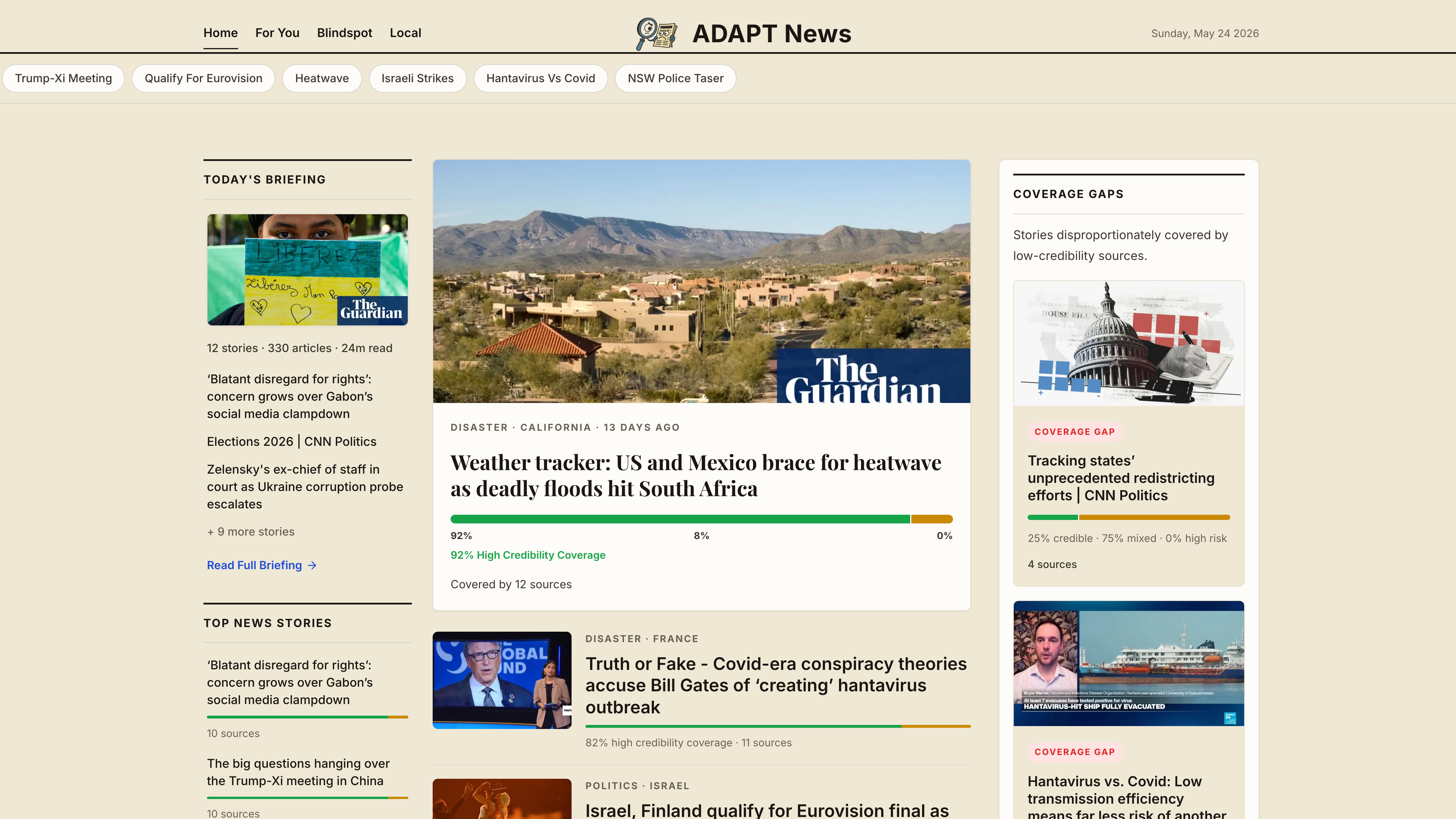Click the 92% High Credibility Coverage label

(528, 555)
